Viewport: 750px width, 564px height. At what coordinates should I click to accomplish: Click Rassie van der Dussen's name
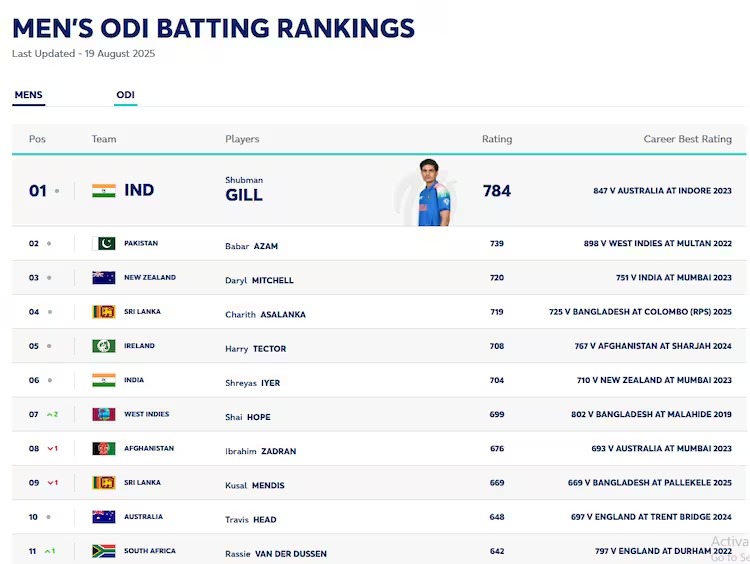[x=276, y=554]
